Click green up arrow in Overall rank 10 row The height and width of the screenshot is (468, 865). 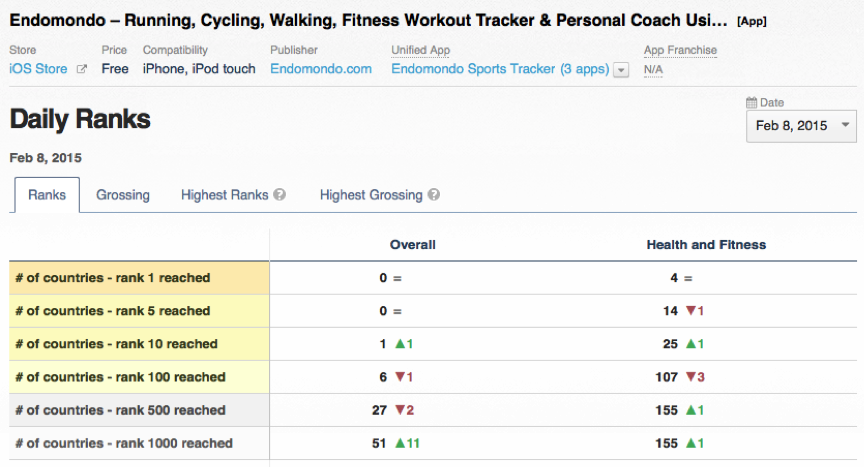tap(397, 344)
